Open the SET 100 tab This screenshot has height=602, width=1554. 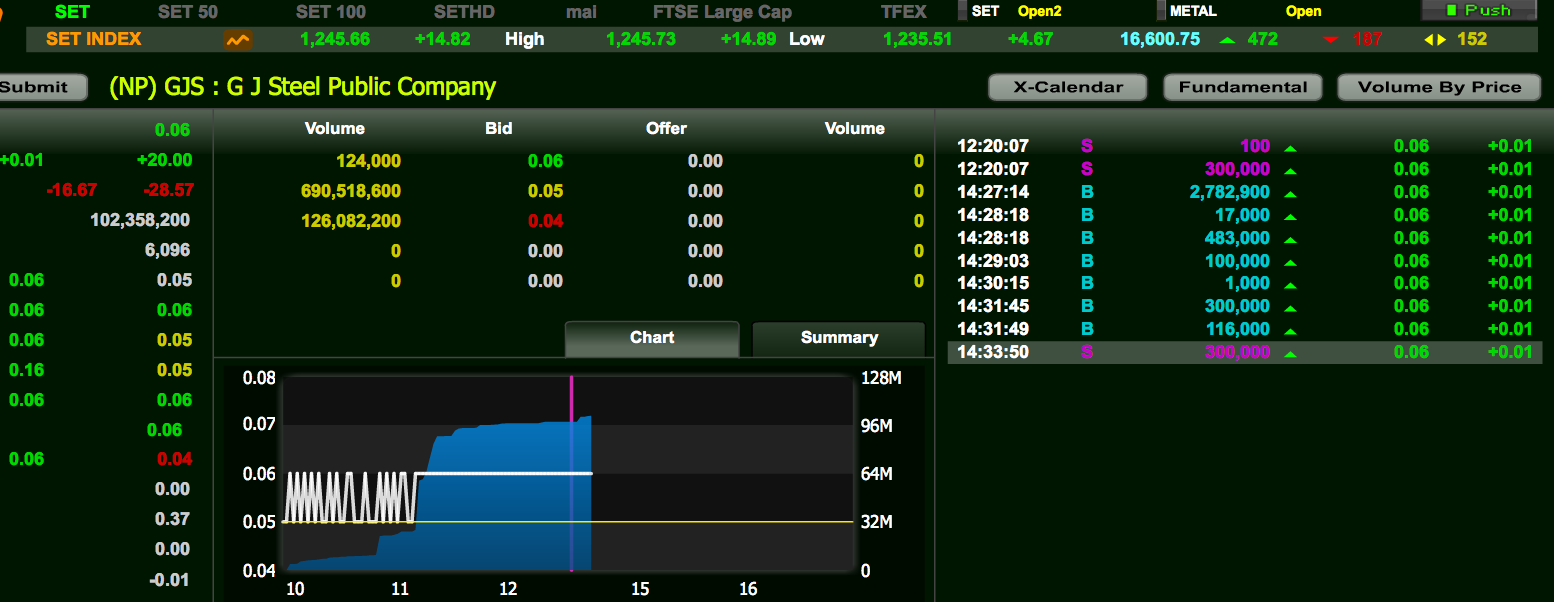[331, 12]
